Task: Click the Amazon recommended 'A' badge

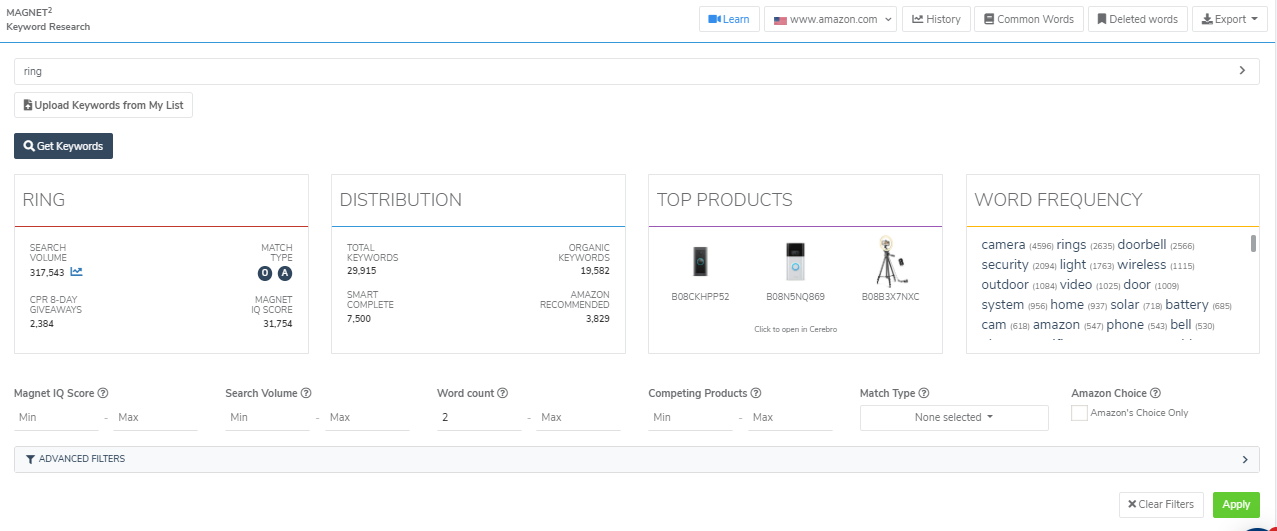Action: [285, 273]
